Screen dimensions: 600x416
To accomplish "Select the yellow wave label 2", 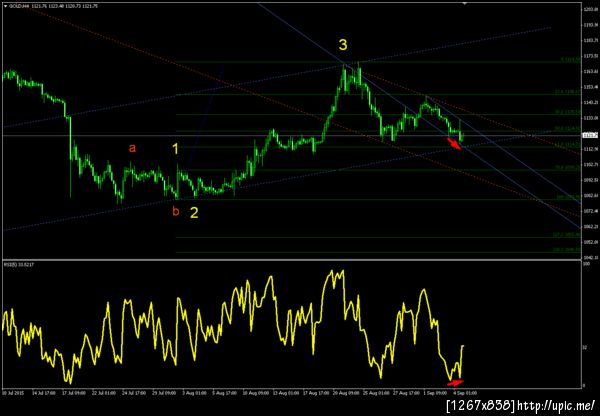I will coord(194,213).
